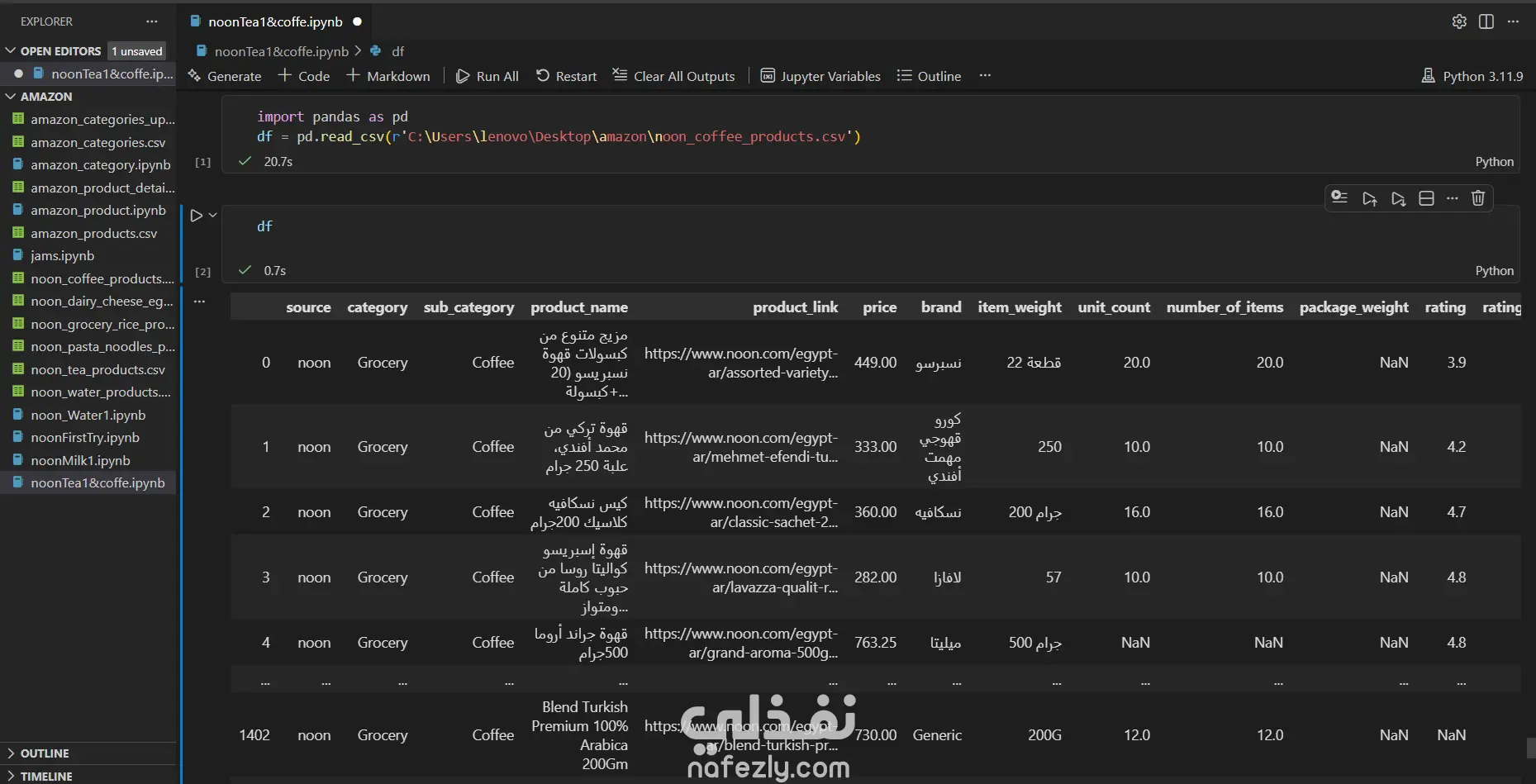Click Run All in notebook toolbar
1536x784 pixels.
[x=487, y=76]
